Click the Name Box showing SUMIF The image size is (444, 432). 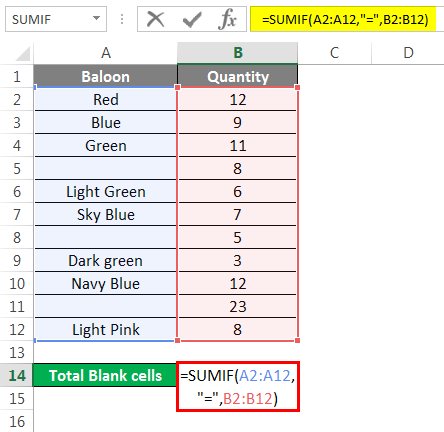tap(56, 19)
